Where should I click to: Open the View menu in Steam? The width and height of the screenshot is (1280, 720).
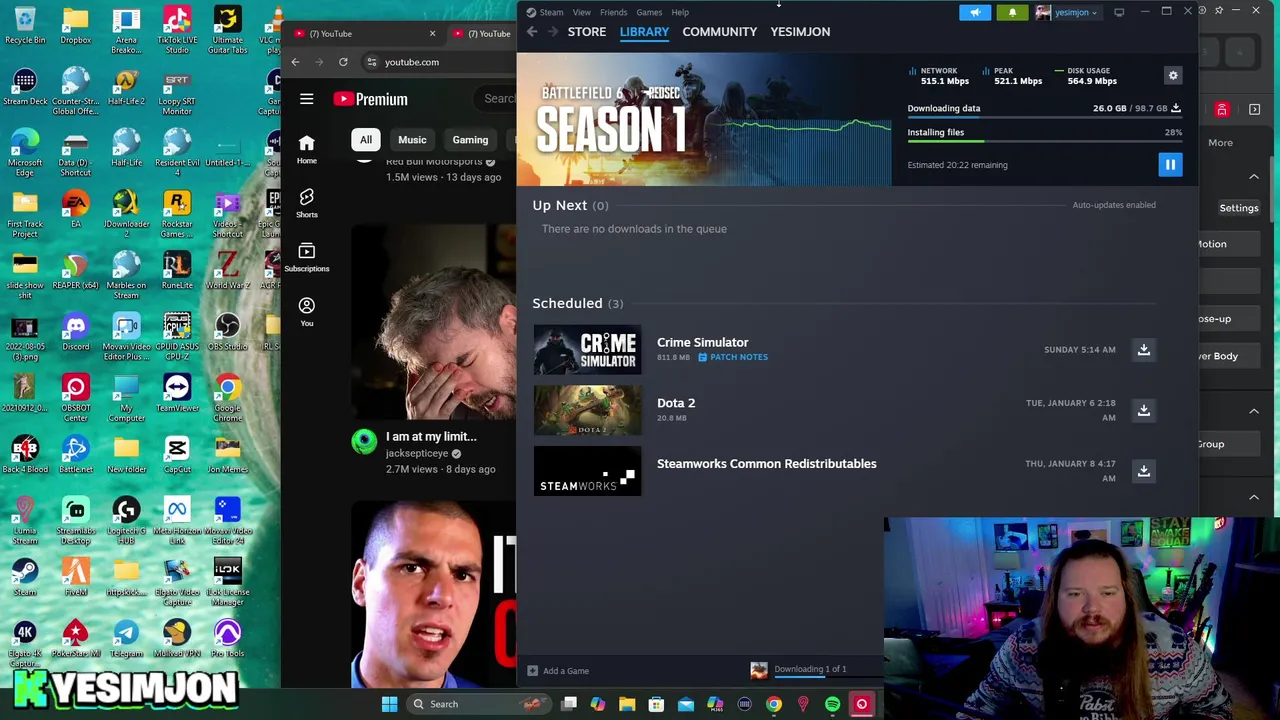pos(581,12)
